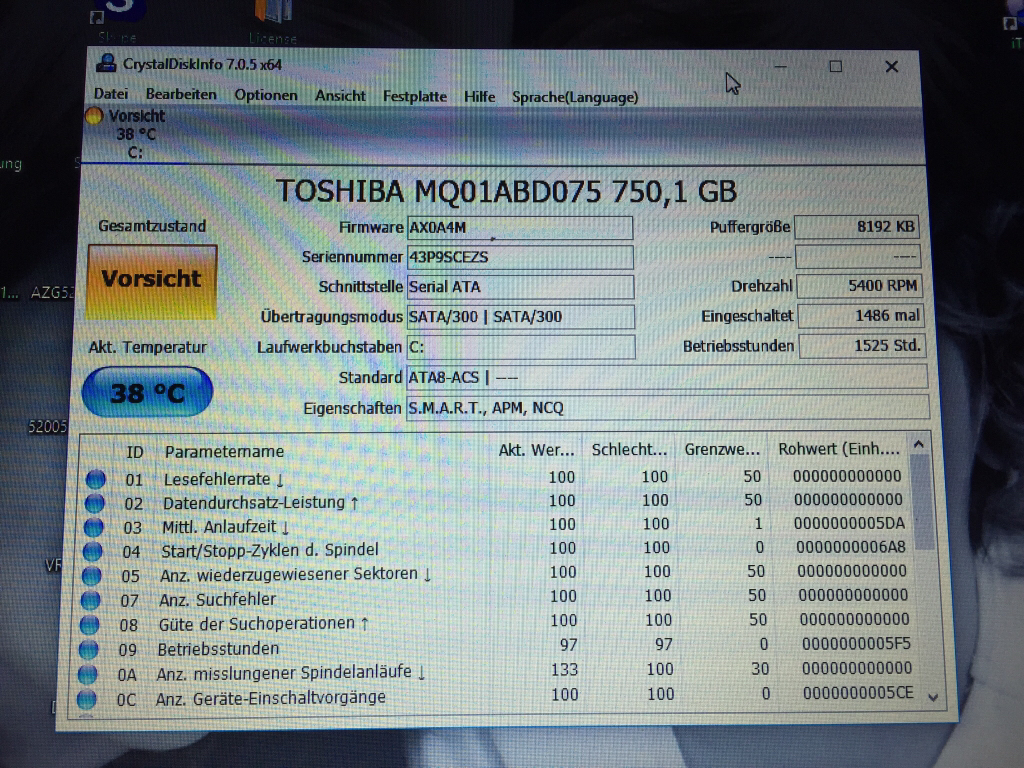Click the orange status circle next to Vorsicht
This screenshot has width=1024, height=768.
click(94, 116)
